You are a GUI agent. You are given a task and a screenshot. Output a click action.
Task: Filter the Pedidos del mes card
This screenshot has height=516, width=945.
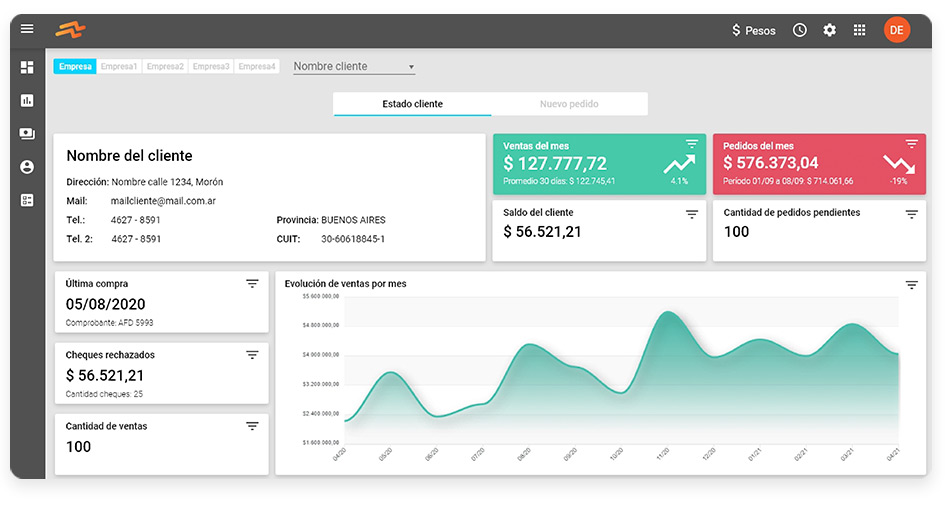tap(911, 144)
